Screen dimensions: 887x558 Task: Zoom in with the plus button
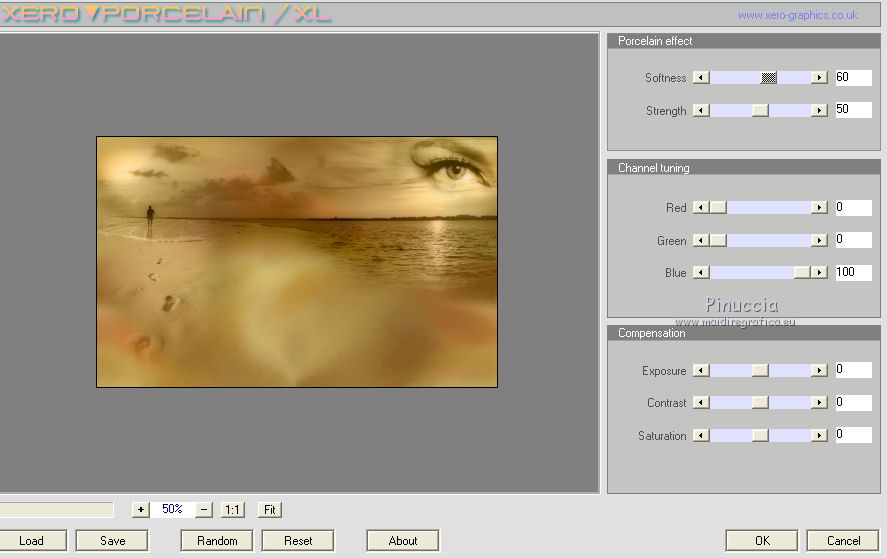140,509
